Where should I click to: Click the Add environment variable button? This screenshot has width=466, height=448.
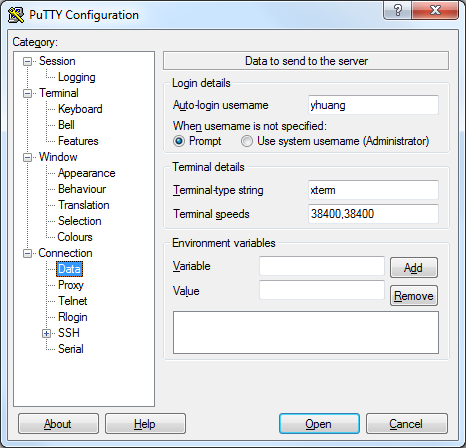[x=414, y=267]
